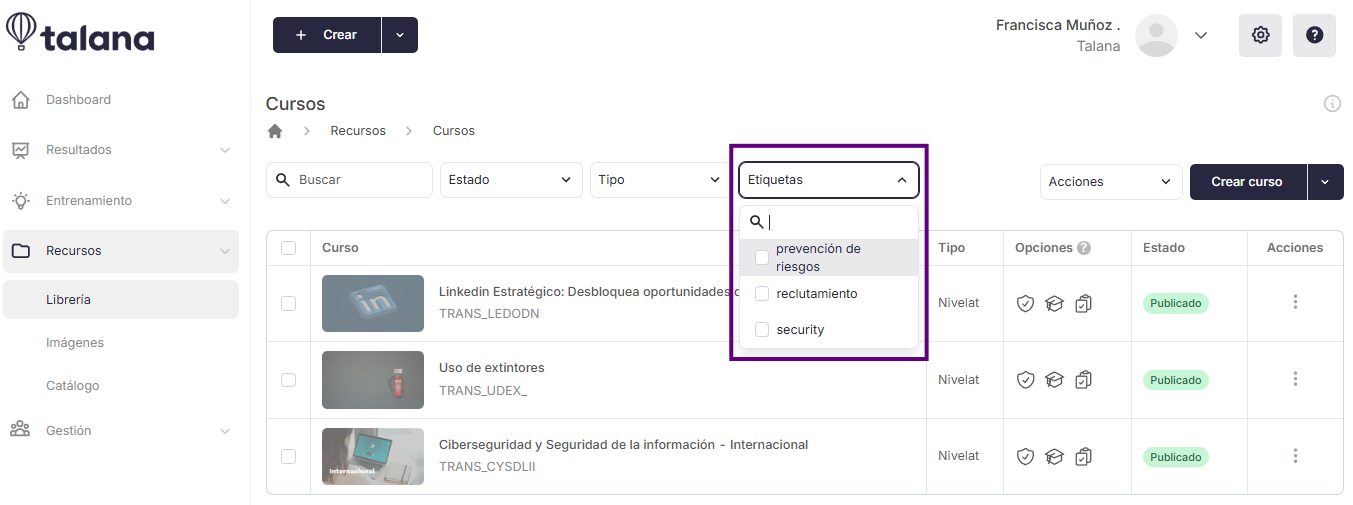
Task: Open the Estado filter dropdown
Action: pyautogui.click(x=511, y=180)
